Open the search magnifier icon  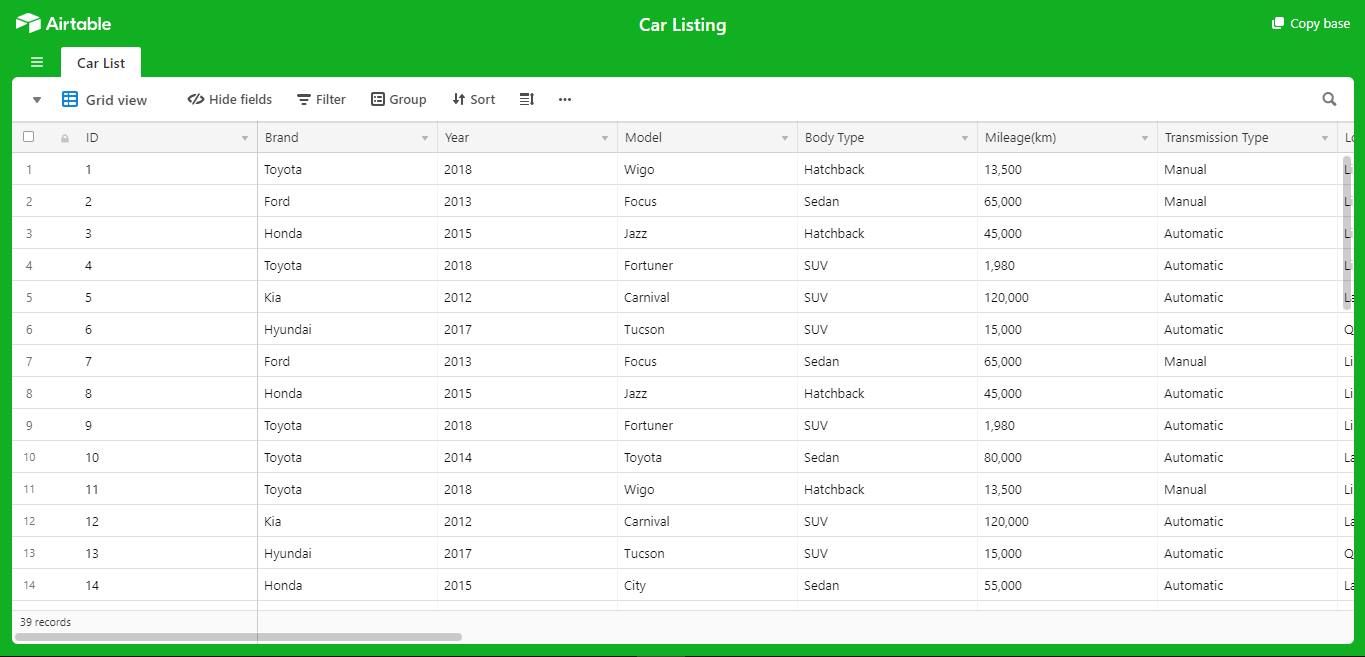[1329, 99]
